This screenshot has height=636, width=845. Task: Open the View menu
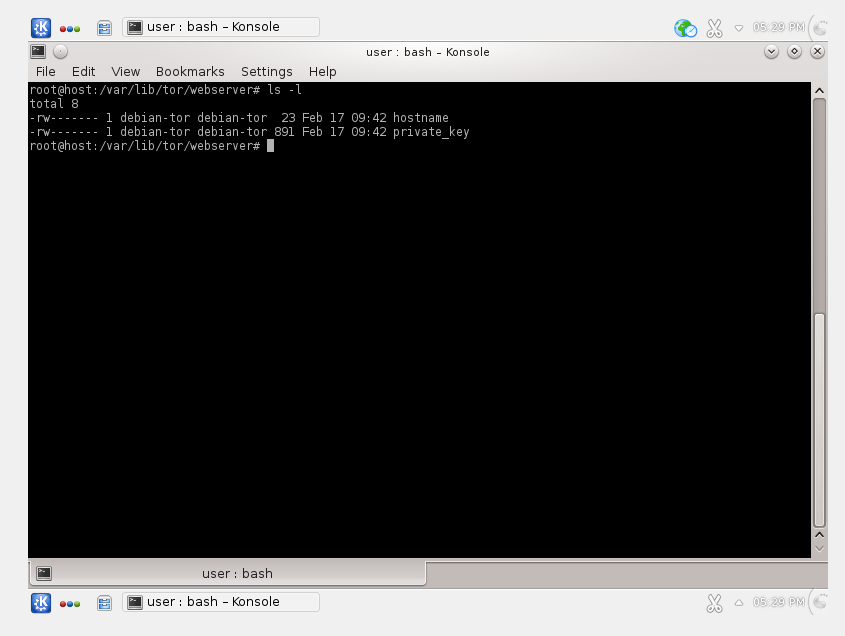125,72
